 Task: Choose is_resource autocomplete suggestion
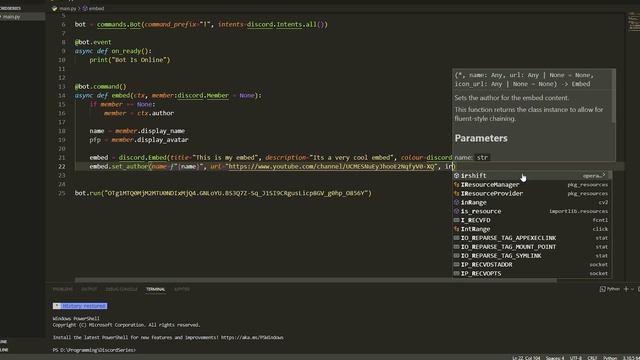point(532,211)
